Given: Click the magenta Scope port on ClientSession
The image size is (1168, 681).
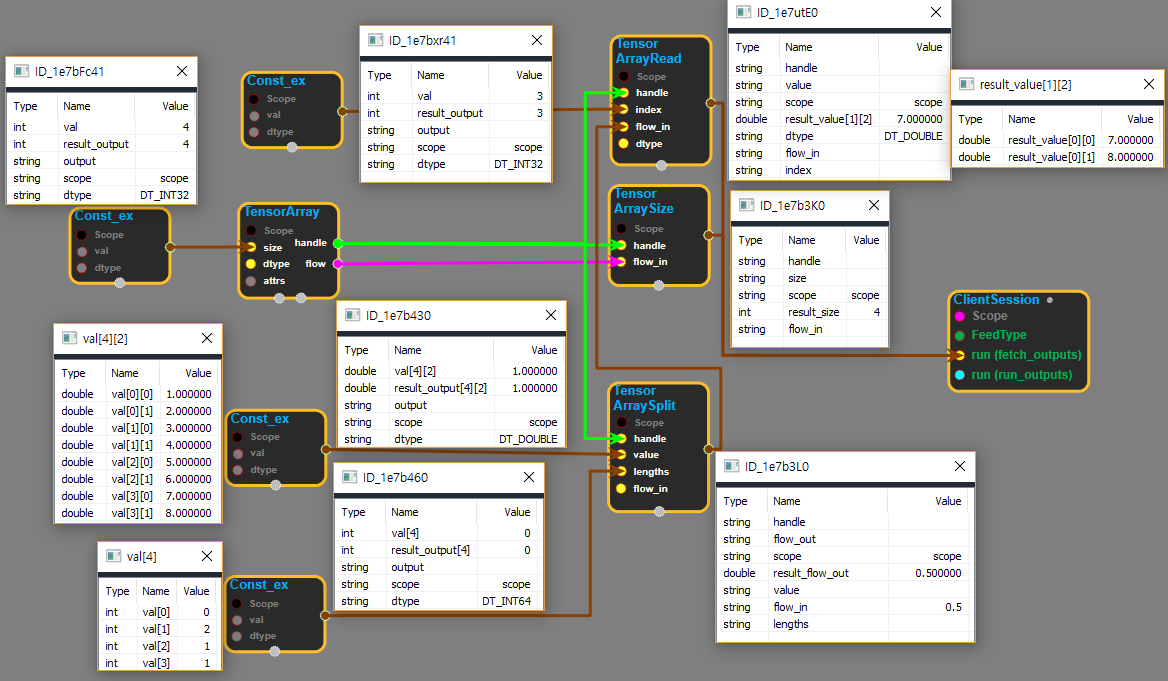Looking at the screenshot, I should coord(961,316).
